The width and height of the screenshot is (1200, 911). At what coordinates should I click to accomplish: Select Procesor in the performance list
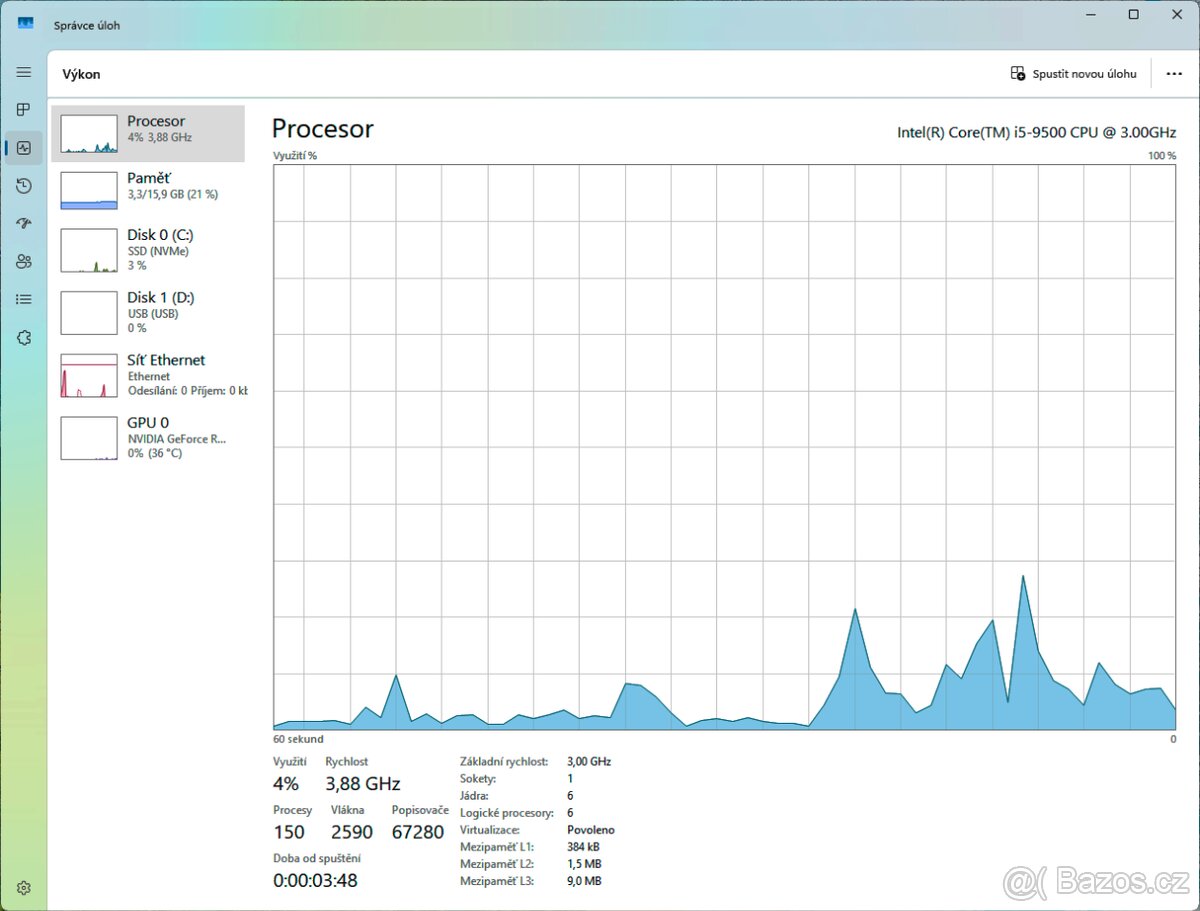tap(148, 133)
